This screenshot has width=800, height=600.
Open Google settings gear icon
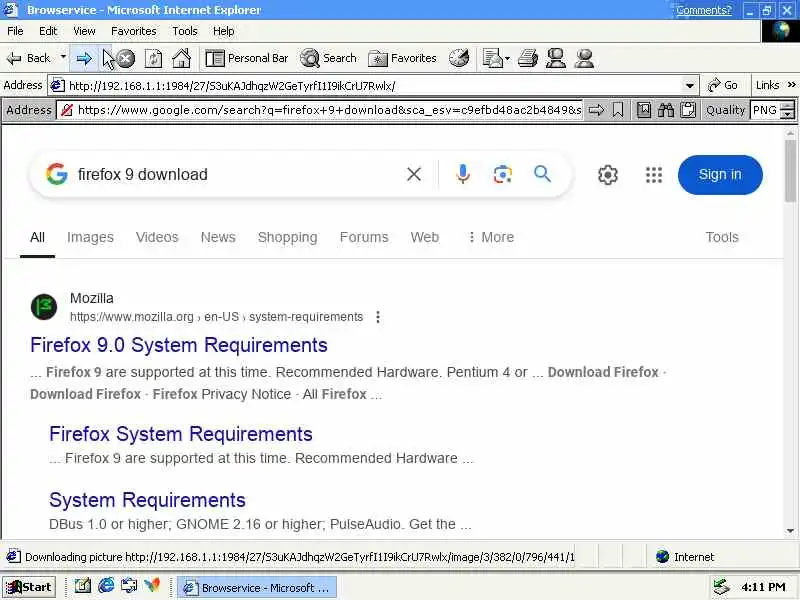(608, 175)
